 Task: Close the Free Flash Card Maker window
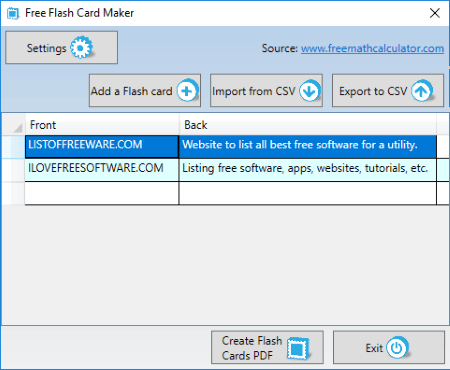pyautogui.click(x=435, y=13)
